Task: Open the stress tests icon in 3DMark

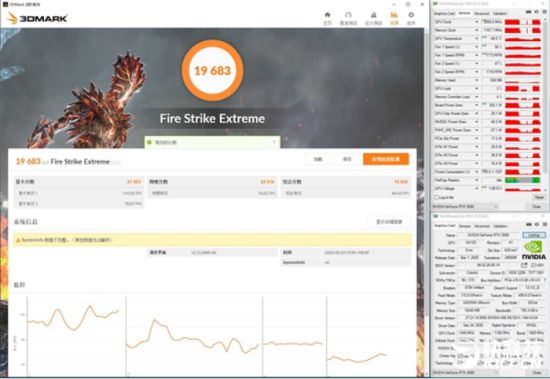Action: (x=374, y=15)
